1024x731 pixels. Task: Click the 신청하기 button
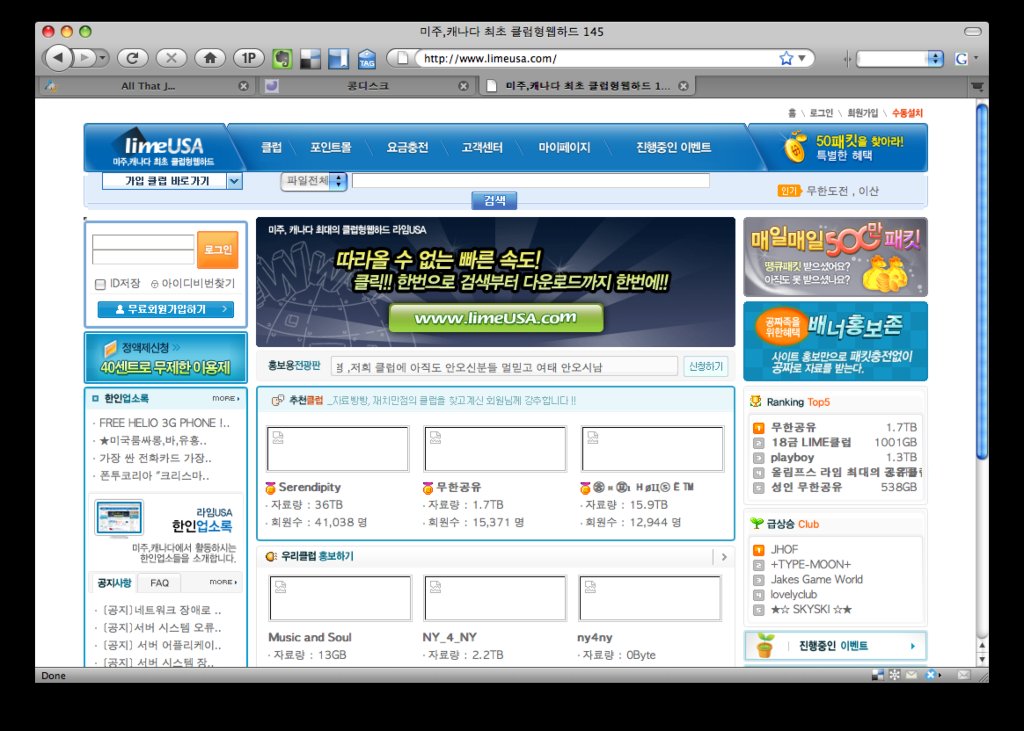705,366
